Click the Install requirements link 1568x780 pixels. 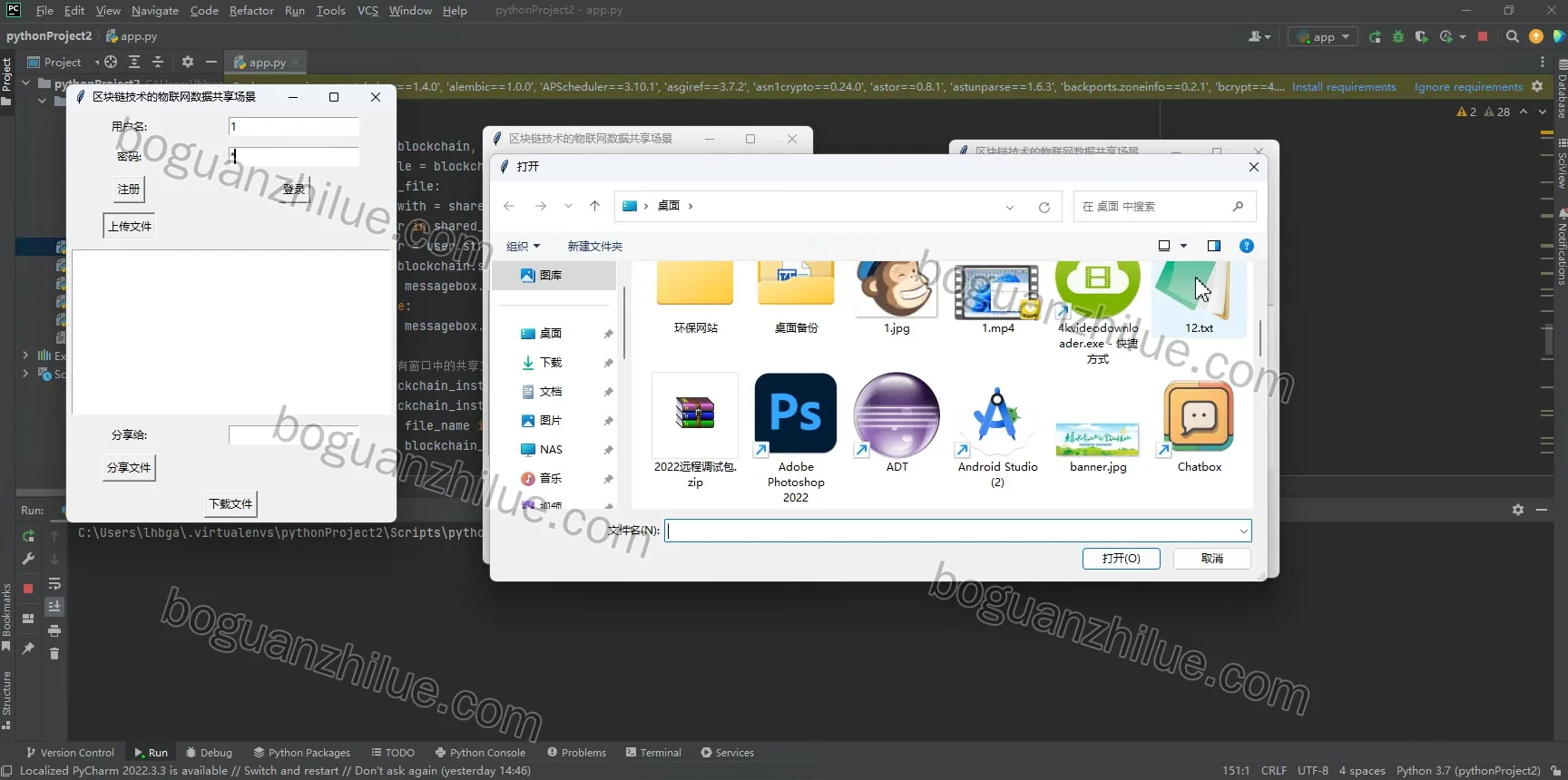[x=1344, y=87]
